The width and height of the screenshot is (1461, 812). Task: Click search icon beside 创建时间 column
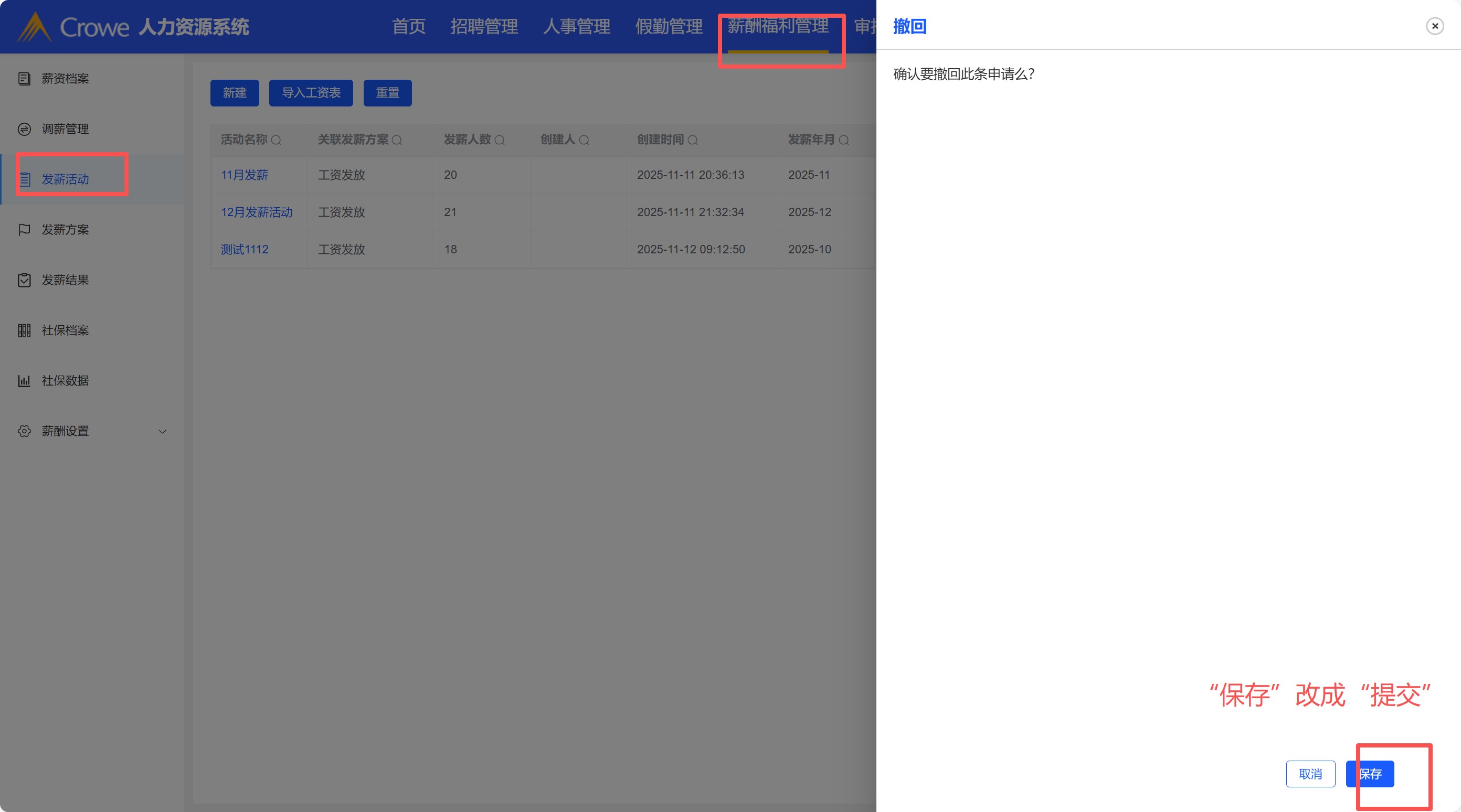point(693,140)
